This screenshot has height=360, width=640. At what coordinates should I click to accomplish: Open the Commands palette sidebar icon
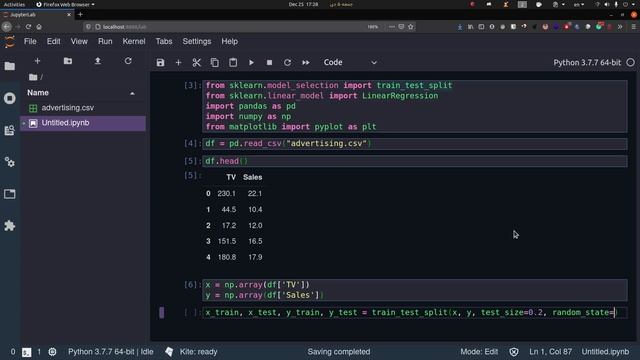pos(10,130)
